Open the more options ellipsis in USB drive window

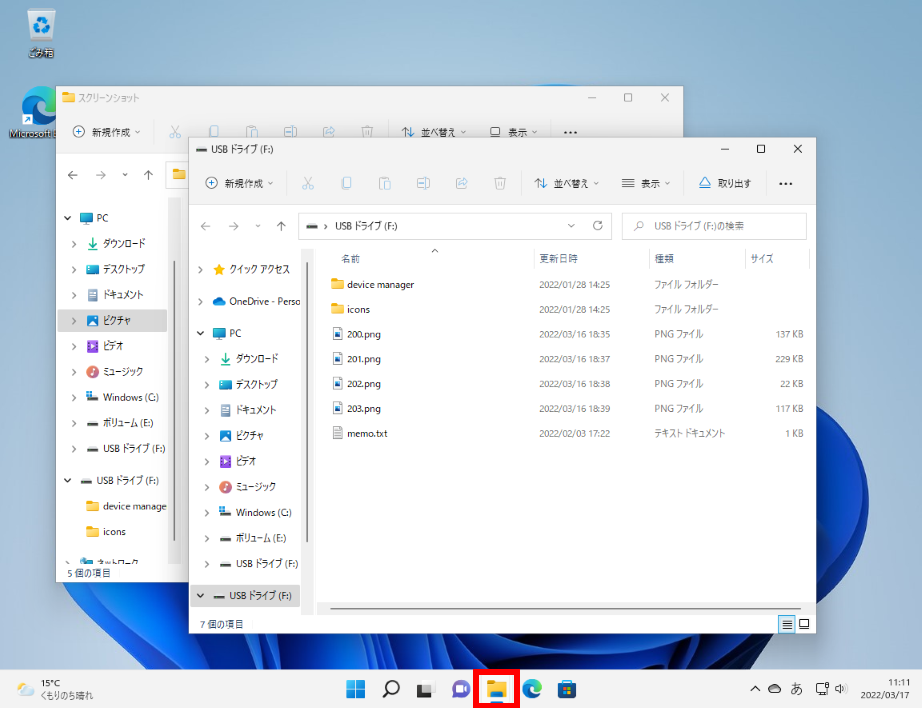(x=786, y=183)
